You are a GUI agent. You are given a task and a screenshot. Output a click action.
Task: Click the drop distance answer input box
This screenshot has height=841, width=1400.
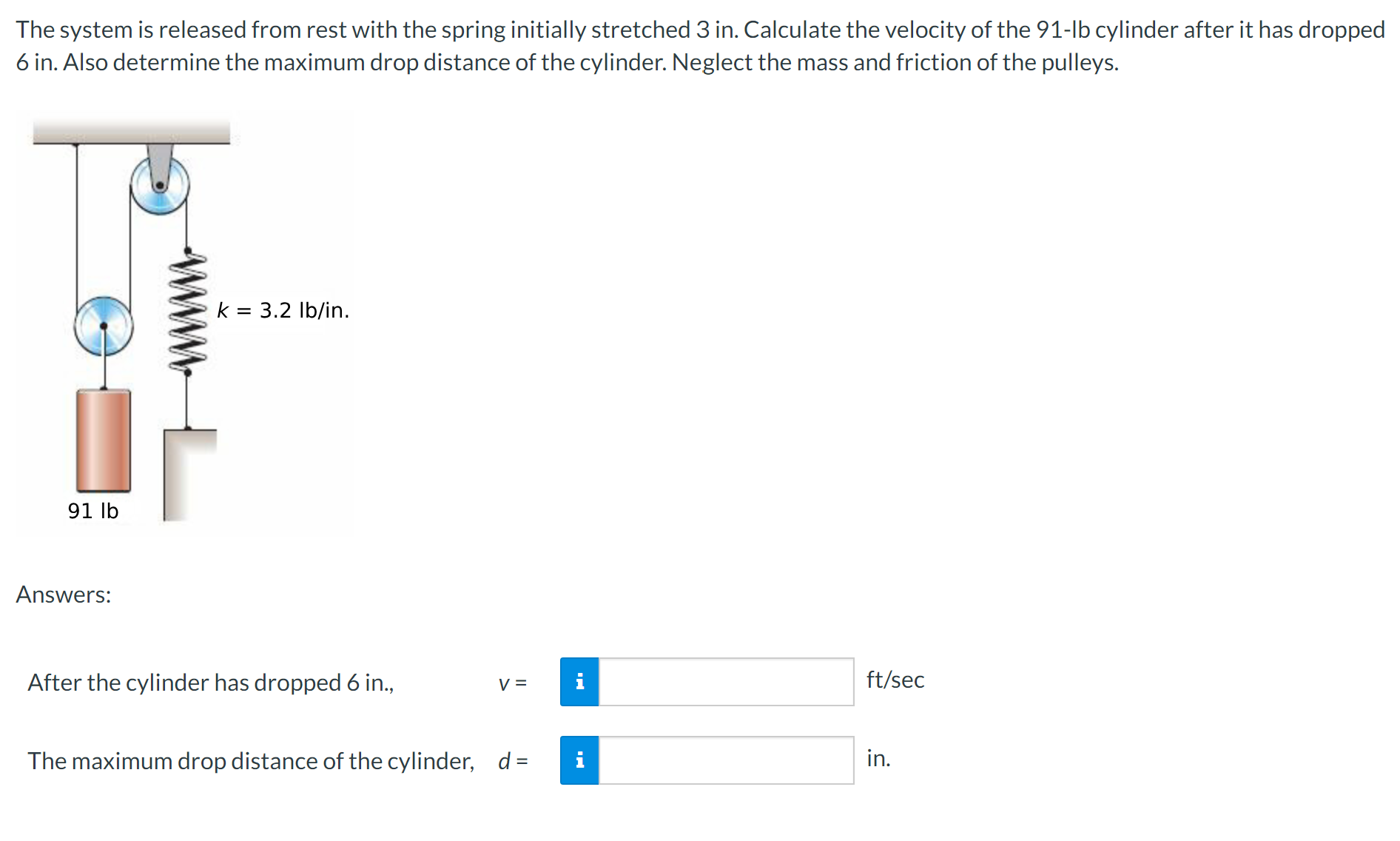[725, 760]
